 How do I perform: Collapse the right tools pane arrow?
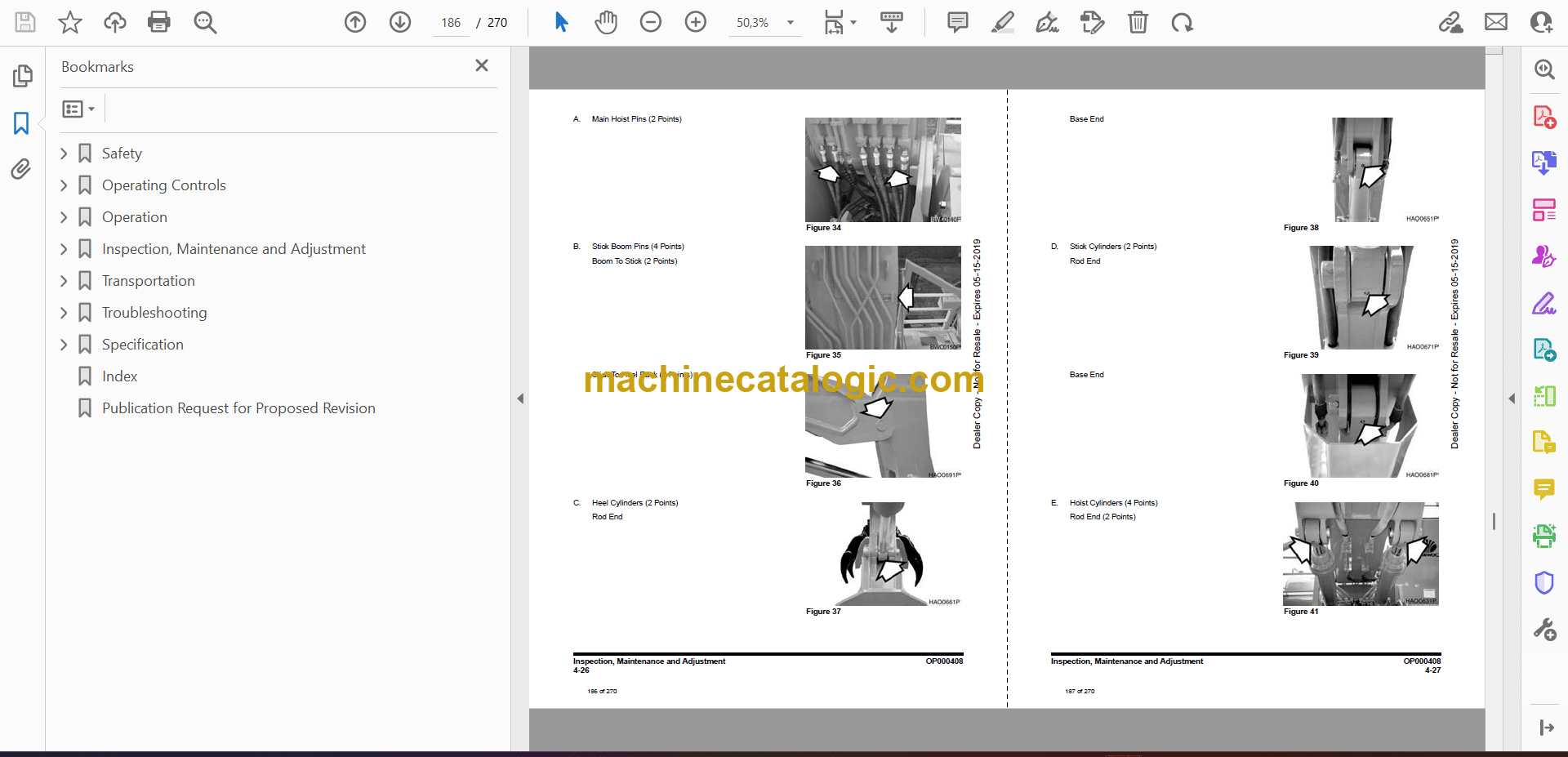click(1512, 399)
